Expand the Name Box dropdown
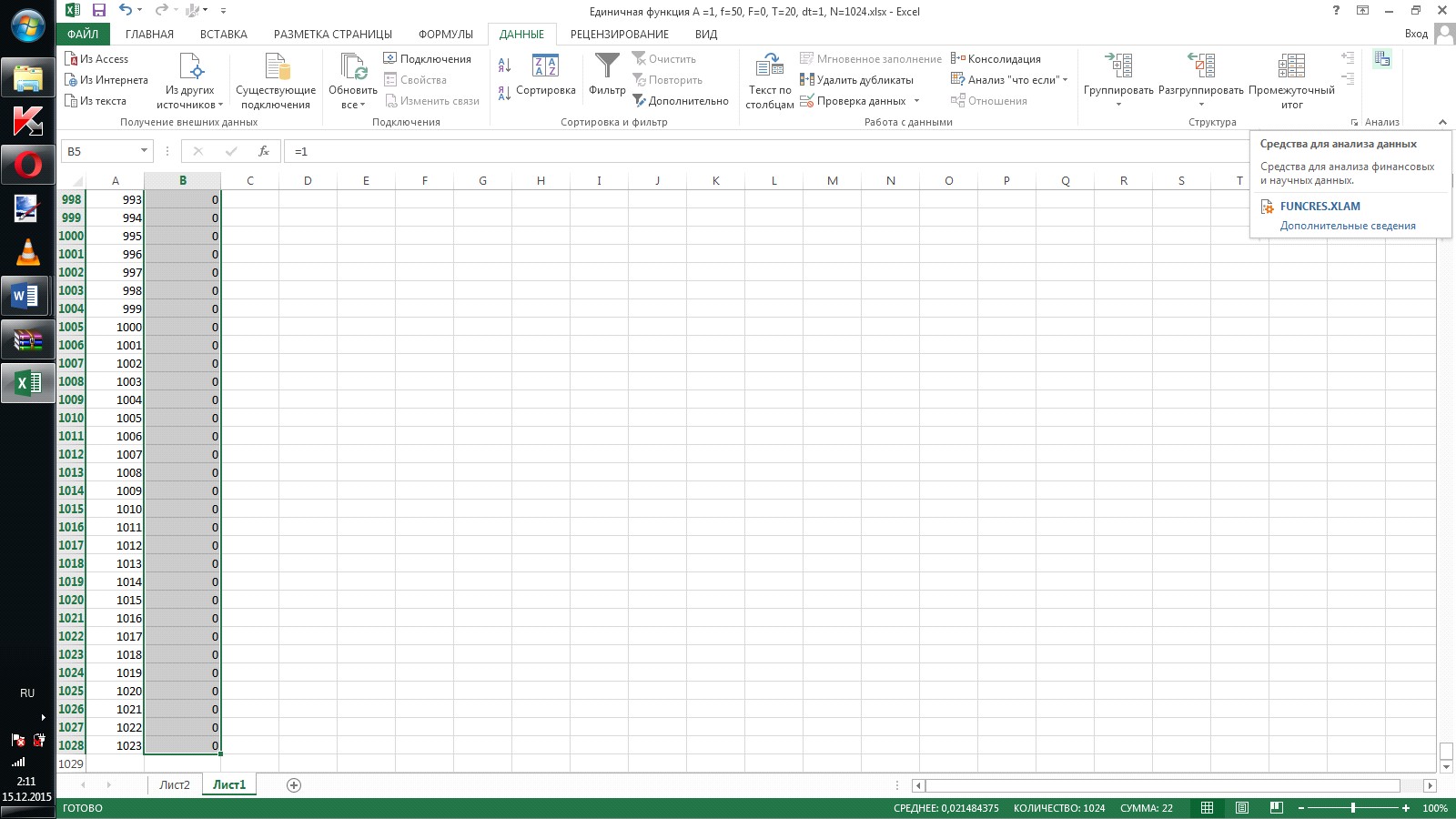This screenshot has width=1456, height=819. [144, 151]
